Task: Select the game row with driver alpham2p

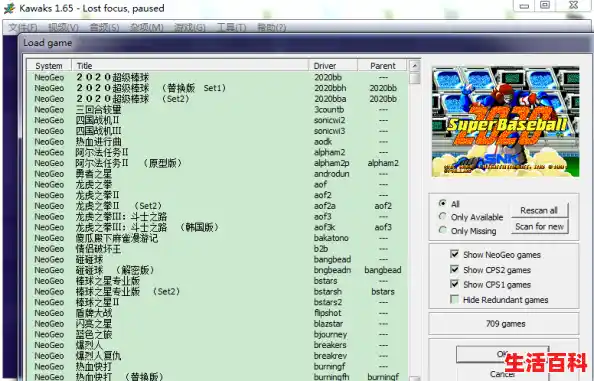Action: (x=218, y=163)
